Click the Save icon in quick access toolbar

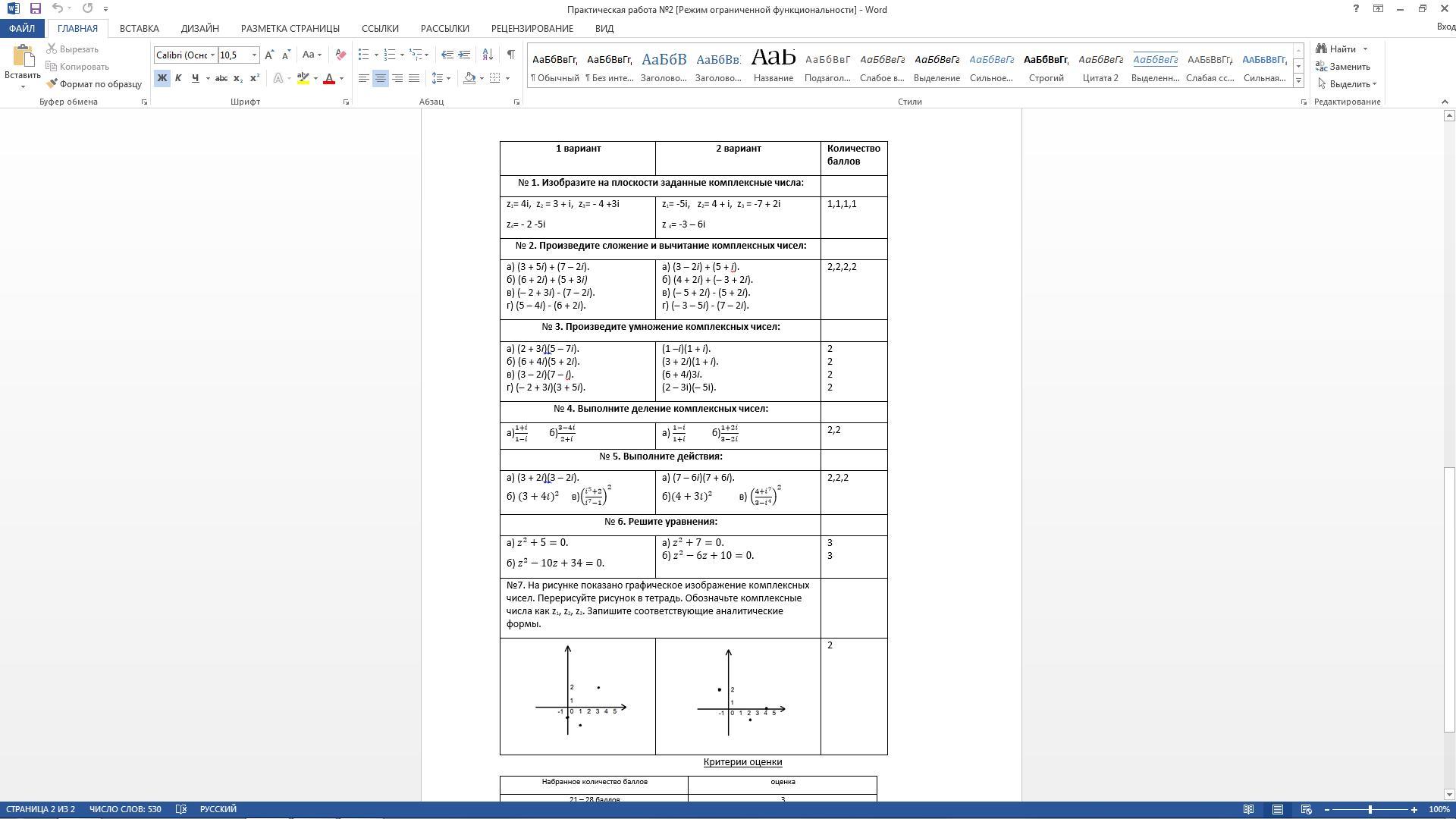click(35, 9)
